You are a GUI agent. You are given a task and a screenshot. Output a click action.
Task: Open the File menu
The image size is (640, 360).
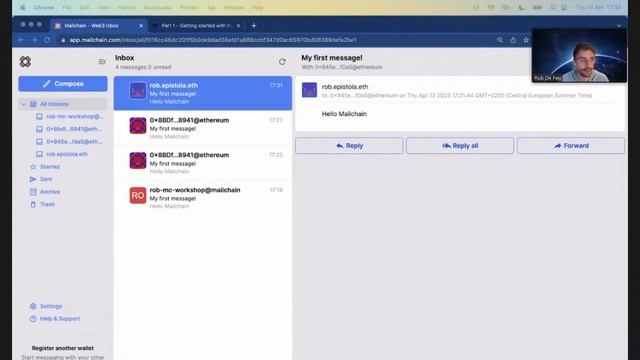point(67,7)
